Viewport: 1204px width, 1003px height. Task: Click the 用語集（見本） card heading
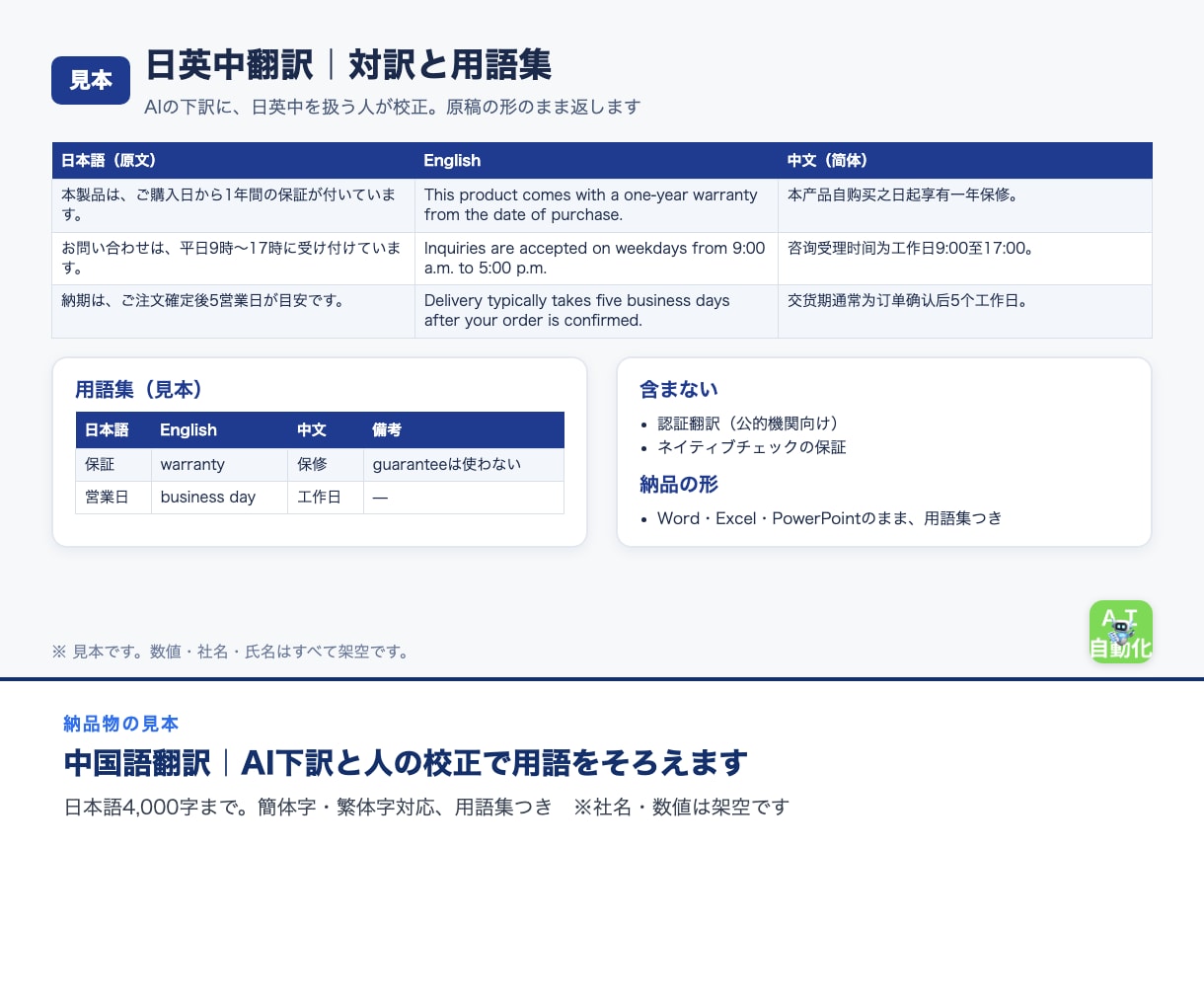pyautogui.click(x=139, y=390)
